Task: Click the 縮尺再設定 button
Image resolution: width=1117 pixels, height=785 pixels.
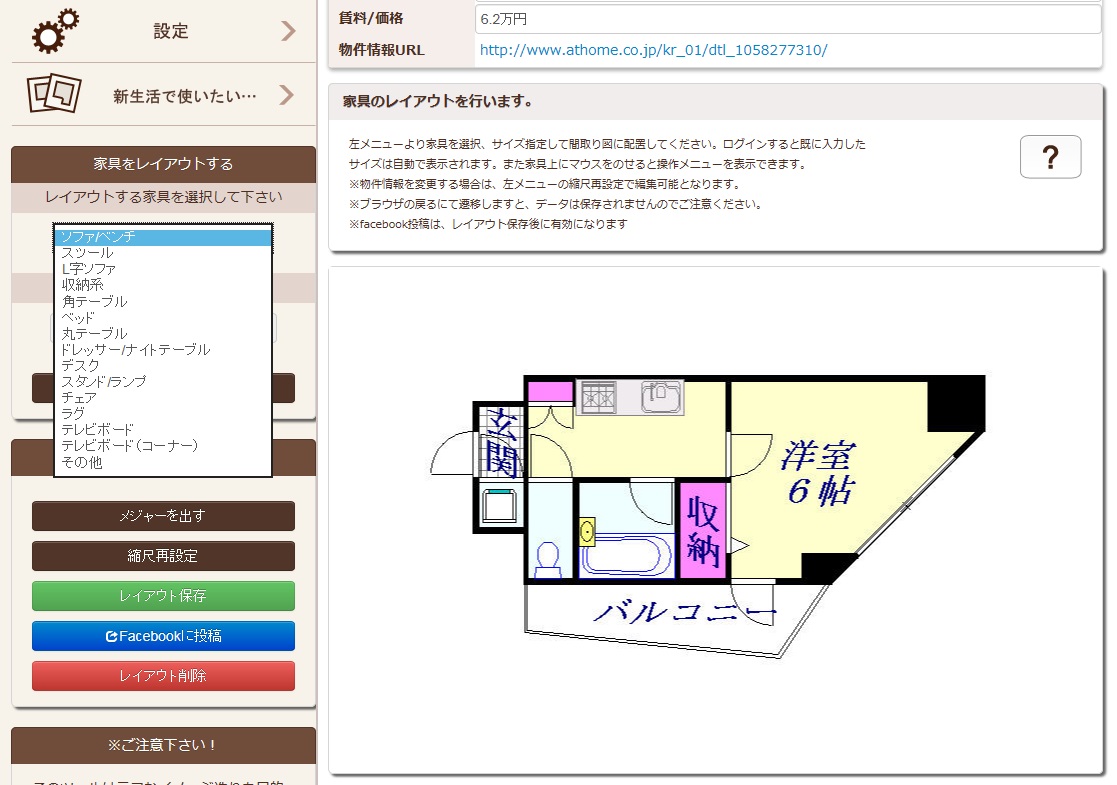Action: [163, 556]
